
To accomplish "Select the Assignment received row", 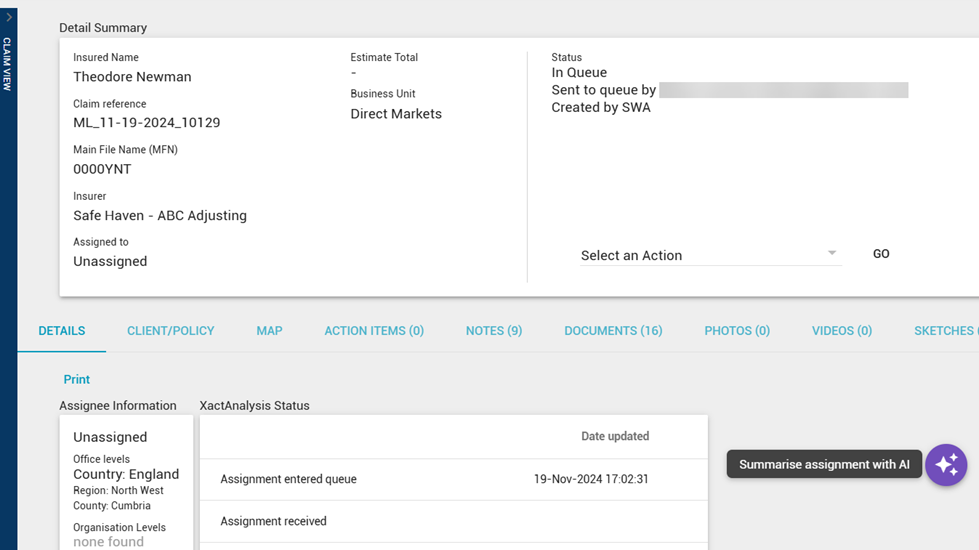I will click(x=454, y=521).
